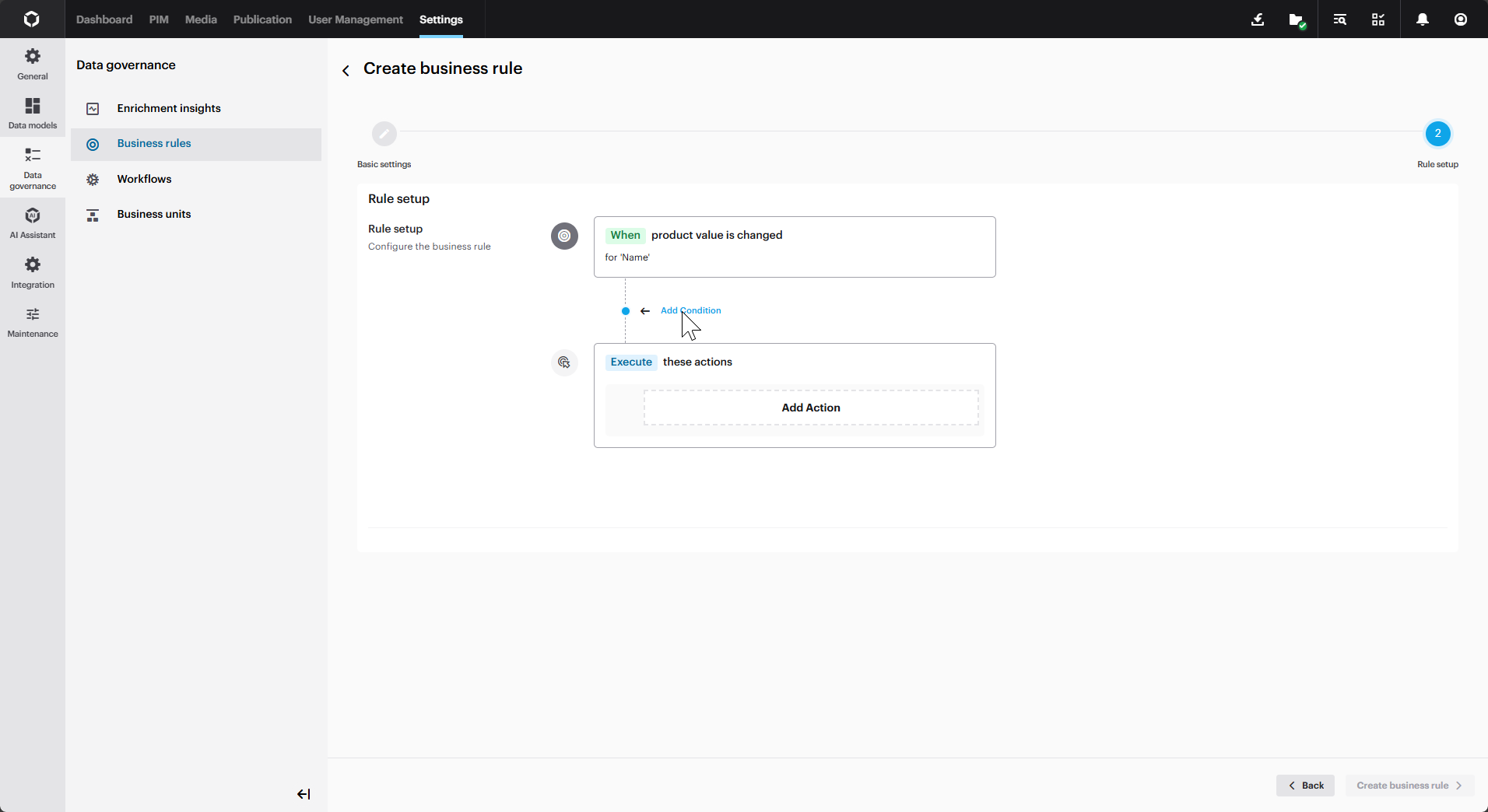This screenshot has width=1488, height=812.
Task: Open the Publication menu
Action: 261,19
